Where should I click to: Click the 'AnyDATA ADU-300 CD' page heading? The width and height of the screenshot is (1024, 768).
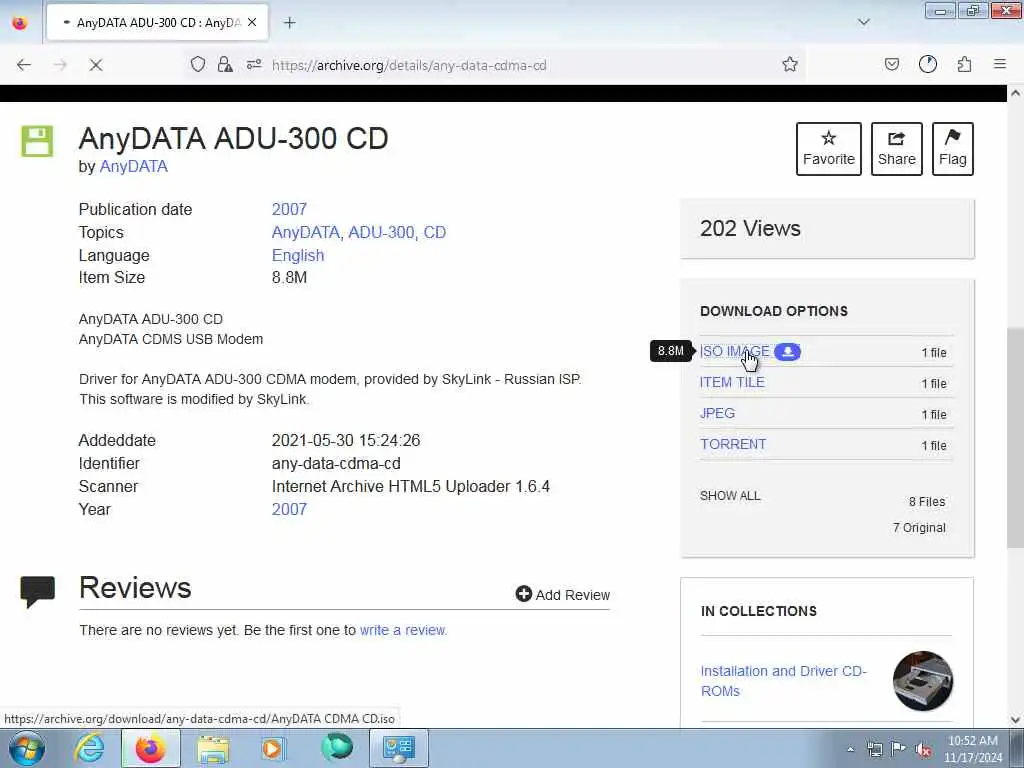pyautogui.click(x=233, y=138)
